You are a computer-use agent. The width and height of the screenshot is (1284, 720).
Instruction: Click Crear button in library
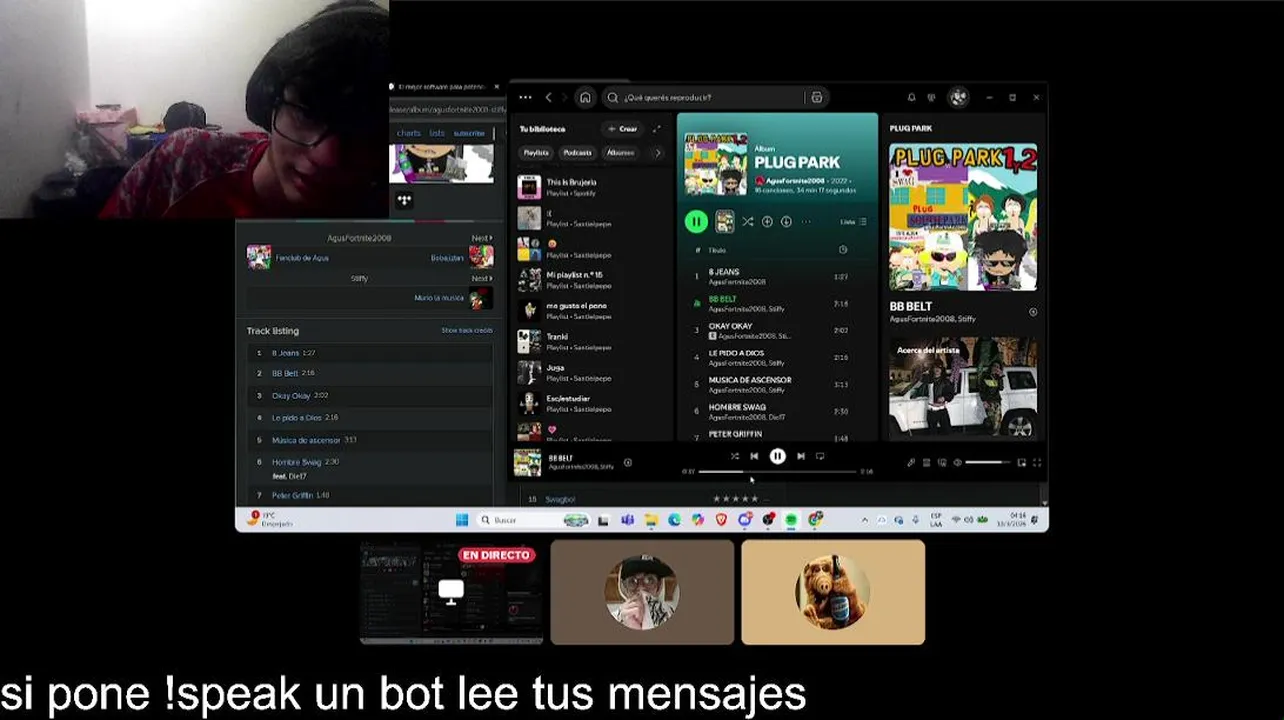point(622,129)
